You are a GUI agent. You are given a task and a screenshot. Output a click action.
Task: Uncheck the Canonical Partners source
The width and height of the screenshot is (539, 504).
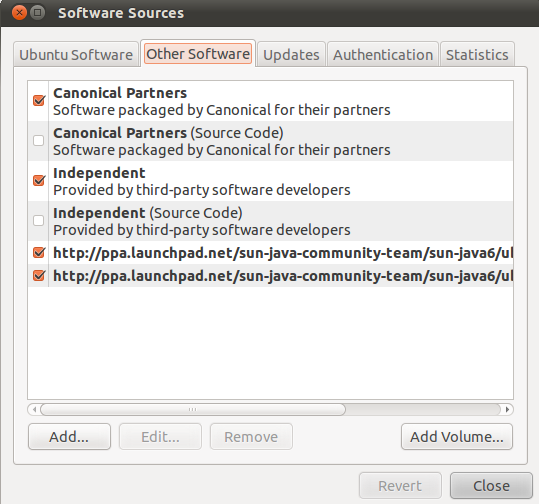pos(39,100)
